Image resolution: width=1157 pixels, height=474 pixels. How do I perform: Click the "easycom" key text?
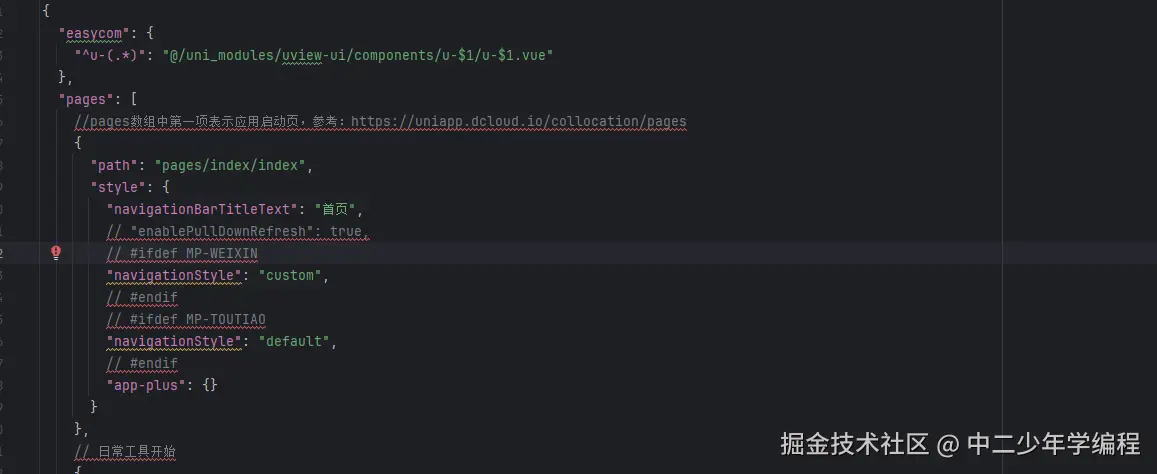[94, 33]
